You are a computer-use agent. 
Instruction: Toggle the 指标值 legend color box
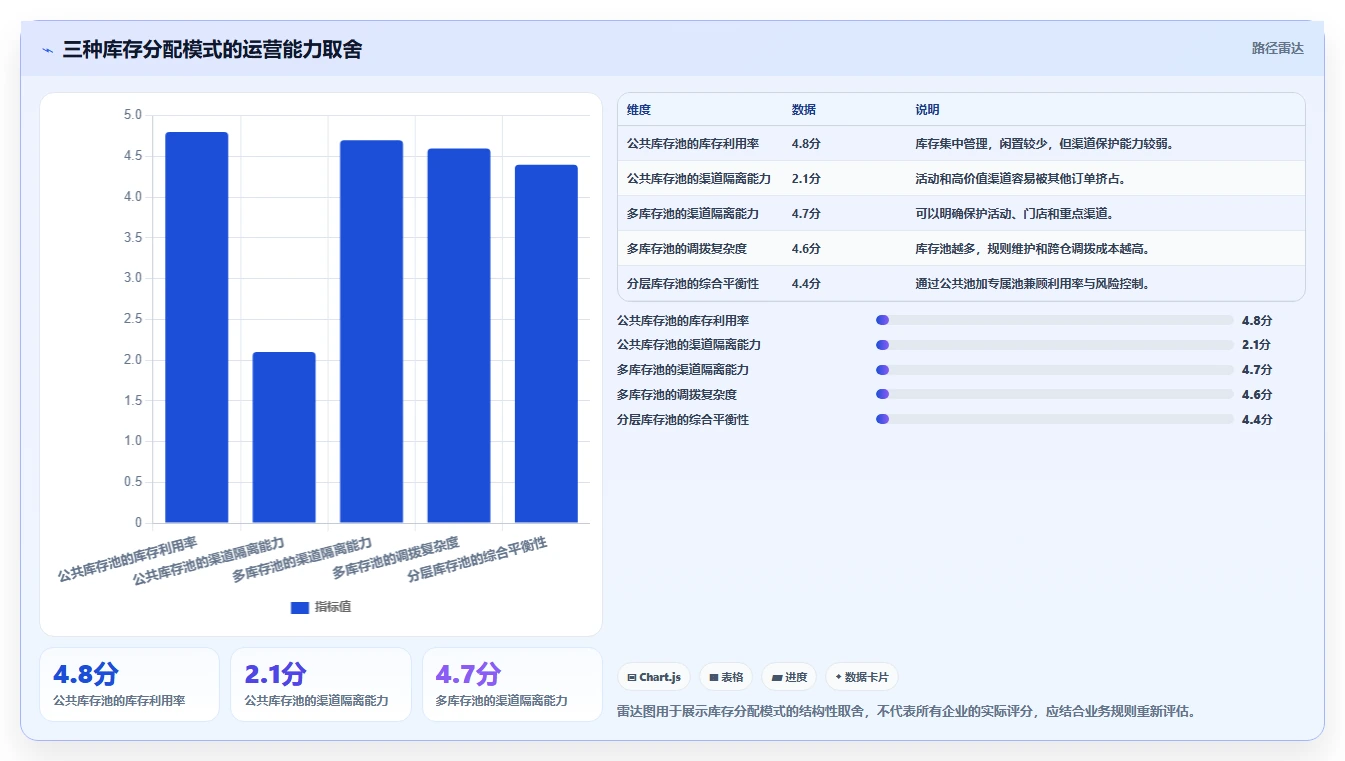click(x=300, y=607)
